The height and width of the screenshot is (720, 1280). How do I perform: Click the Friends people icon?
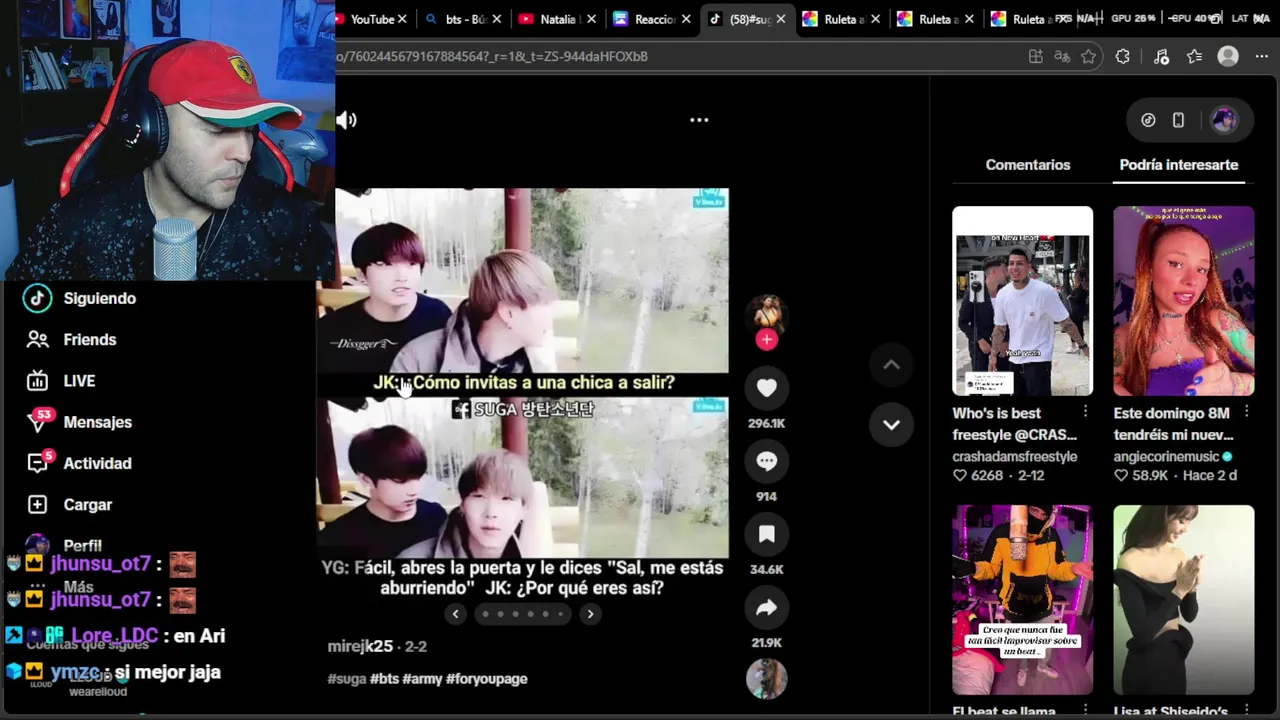(37, 340)
